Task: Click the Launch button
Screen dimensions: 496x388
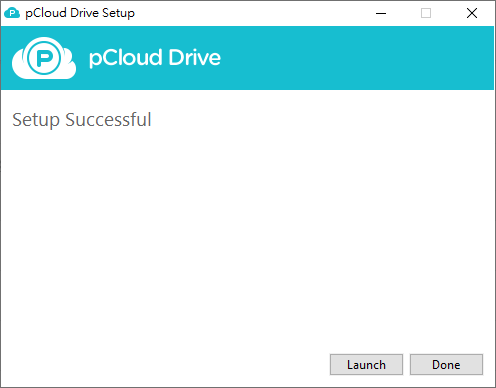Action: point(366,364)
